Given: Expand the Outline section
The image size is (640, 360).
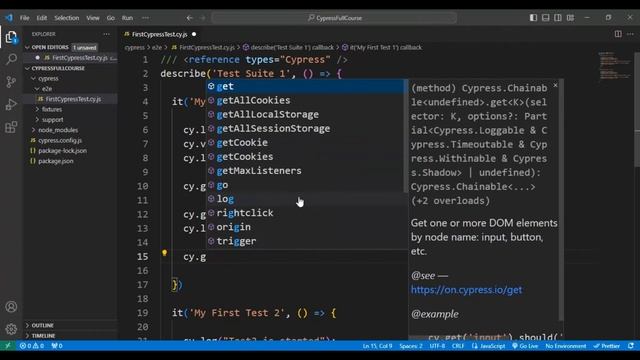Looking at the screenshot, I should (x=42, y=325).
